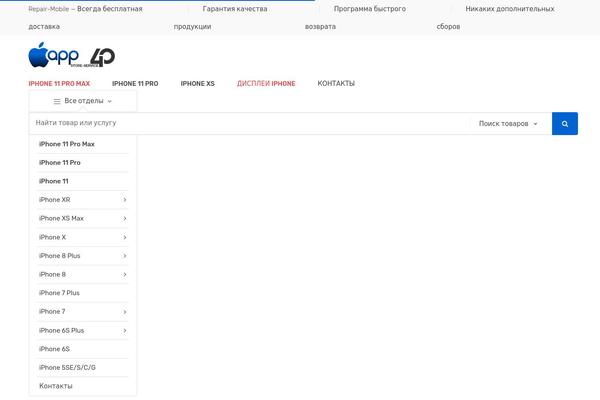Select iPhone 11 Pro Max in sidebar list
Viewport: 600px width, 400px height.
[67, 144]
